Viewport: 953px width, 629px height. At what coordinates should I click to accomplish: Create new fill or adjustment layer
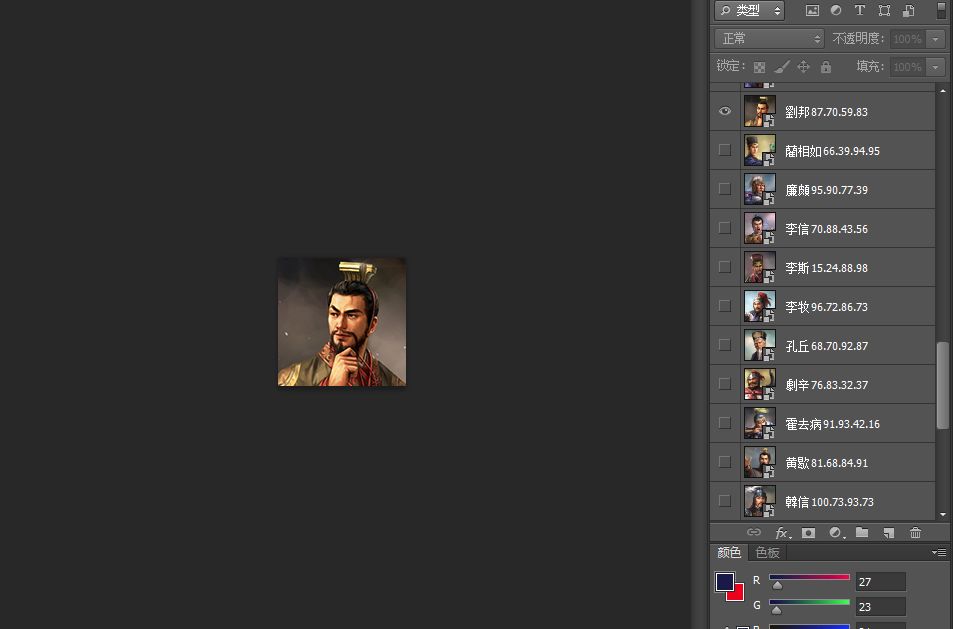coord(837,533)
